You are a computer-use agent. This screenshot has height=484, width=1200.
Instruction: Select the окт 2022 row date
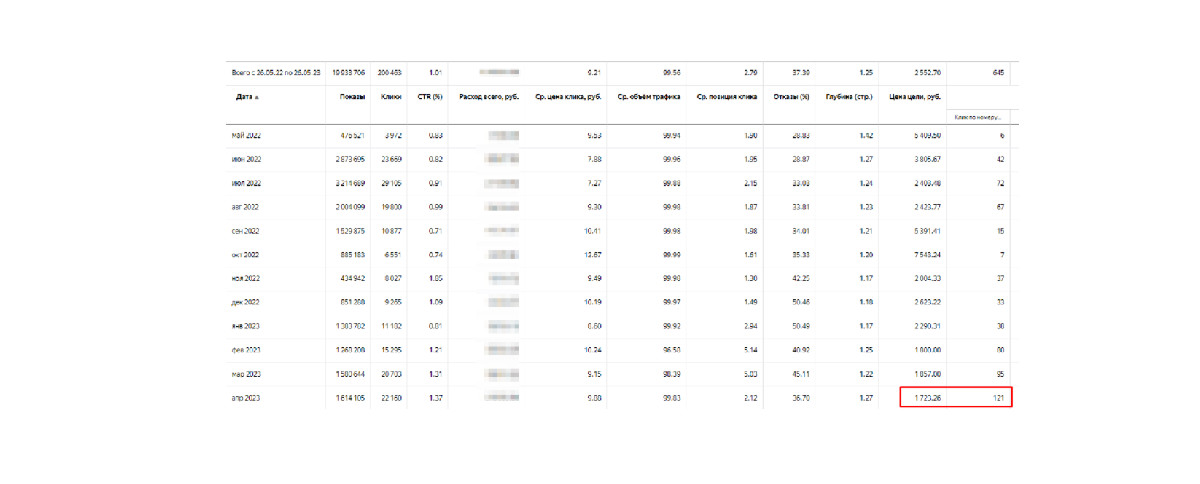[x=247, y=254]
